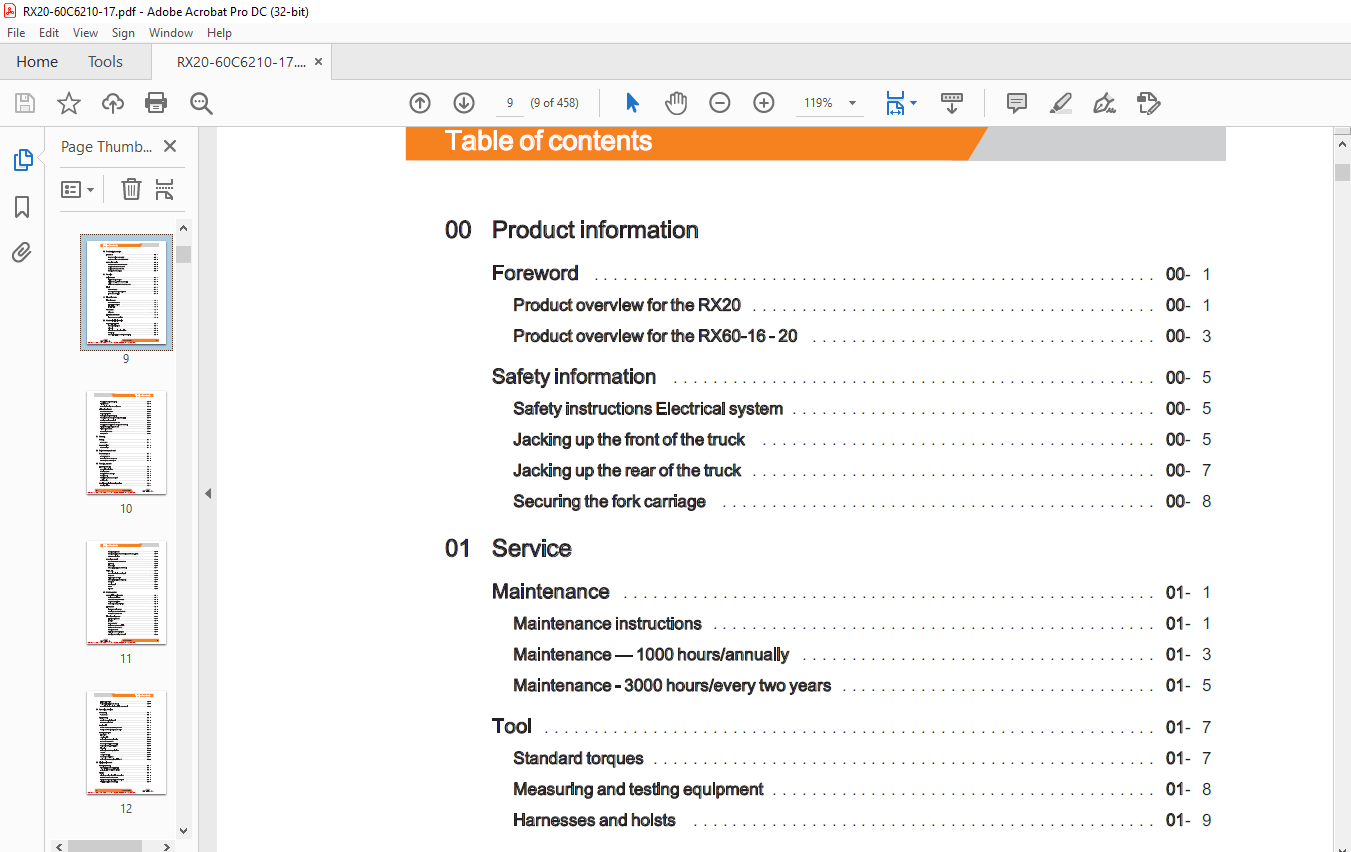Click the document vertical scrollbar thumb
1351x852 pixels.
[x=1342, y=171]
